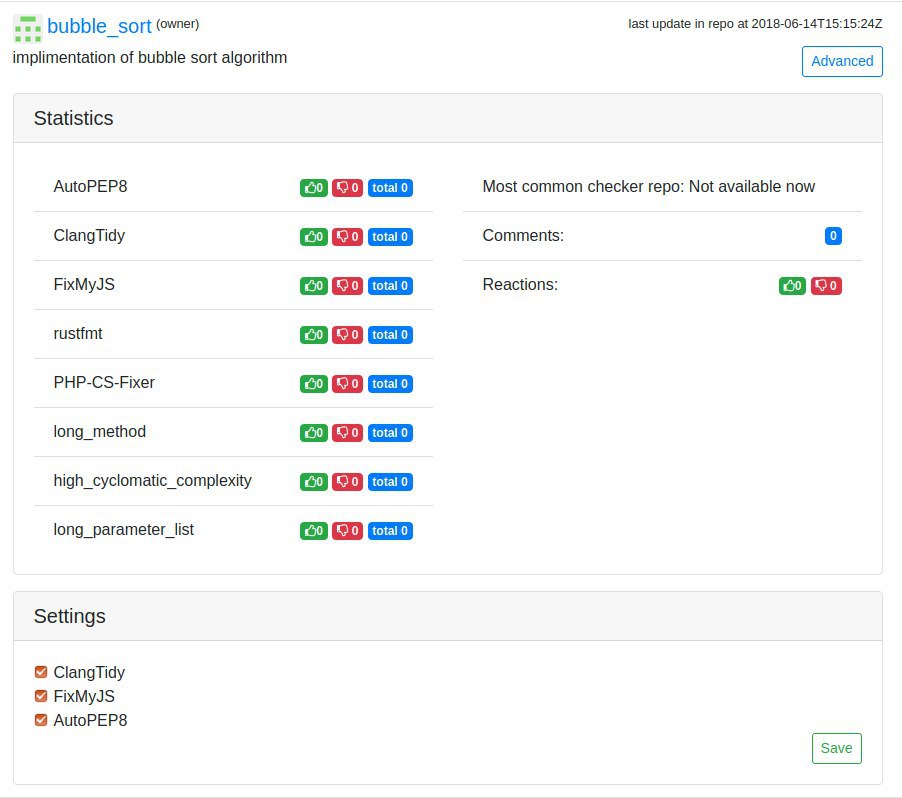Select the long_parameter_list row label
This screenshot has height=798, width=902.
coord(124,529)
